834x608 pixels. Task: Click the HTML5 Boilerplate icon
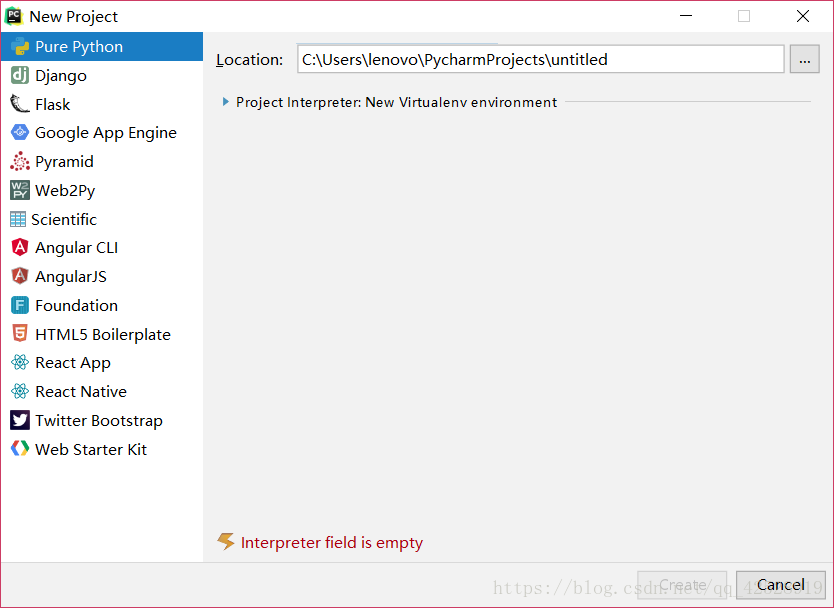20,334
